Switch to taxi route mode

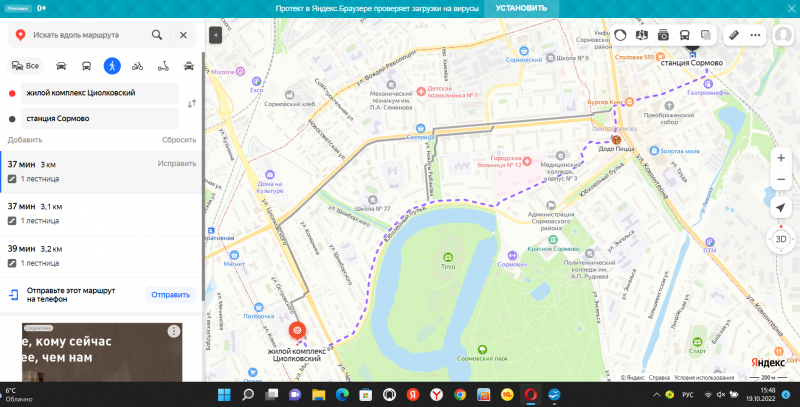click(189, 66)
